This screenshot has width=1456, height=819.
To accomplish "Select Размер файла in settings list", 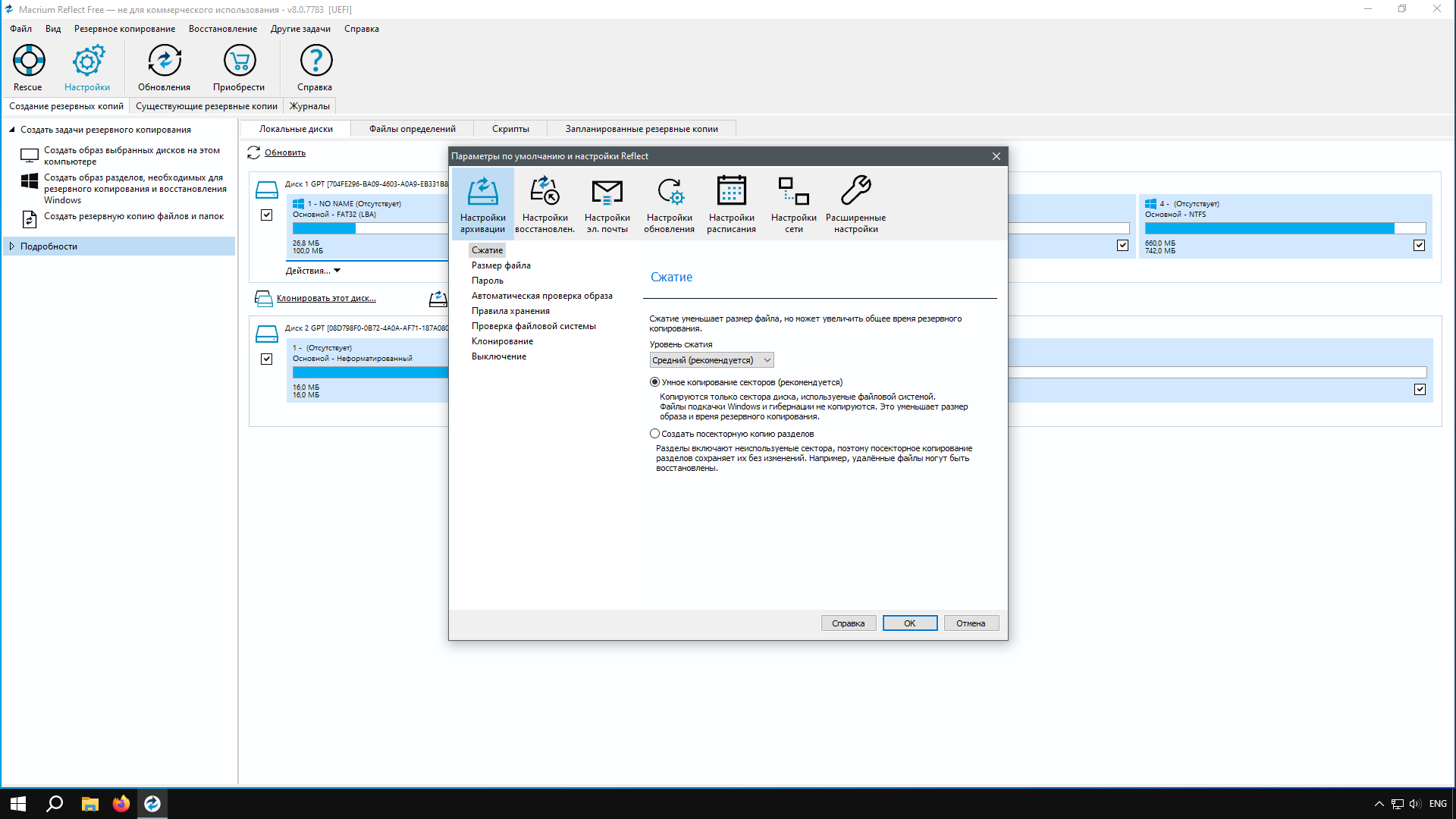I will (501, 265).
